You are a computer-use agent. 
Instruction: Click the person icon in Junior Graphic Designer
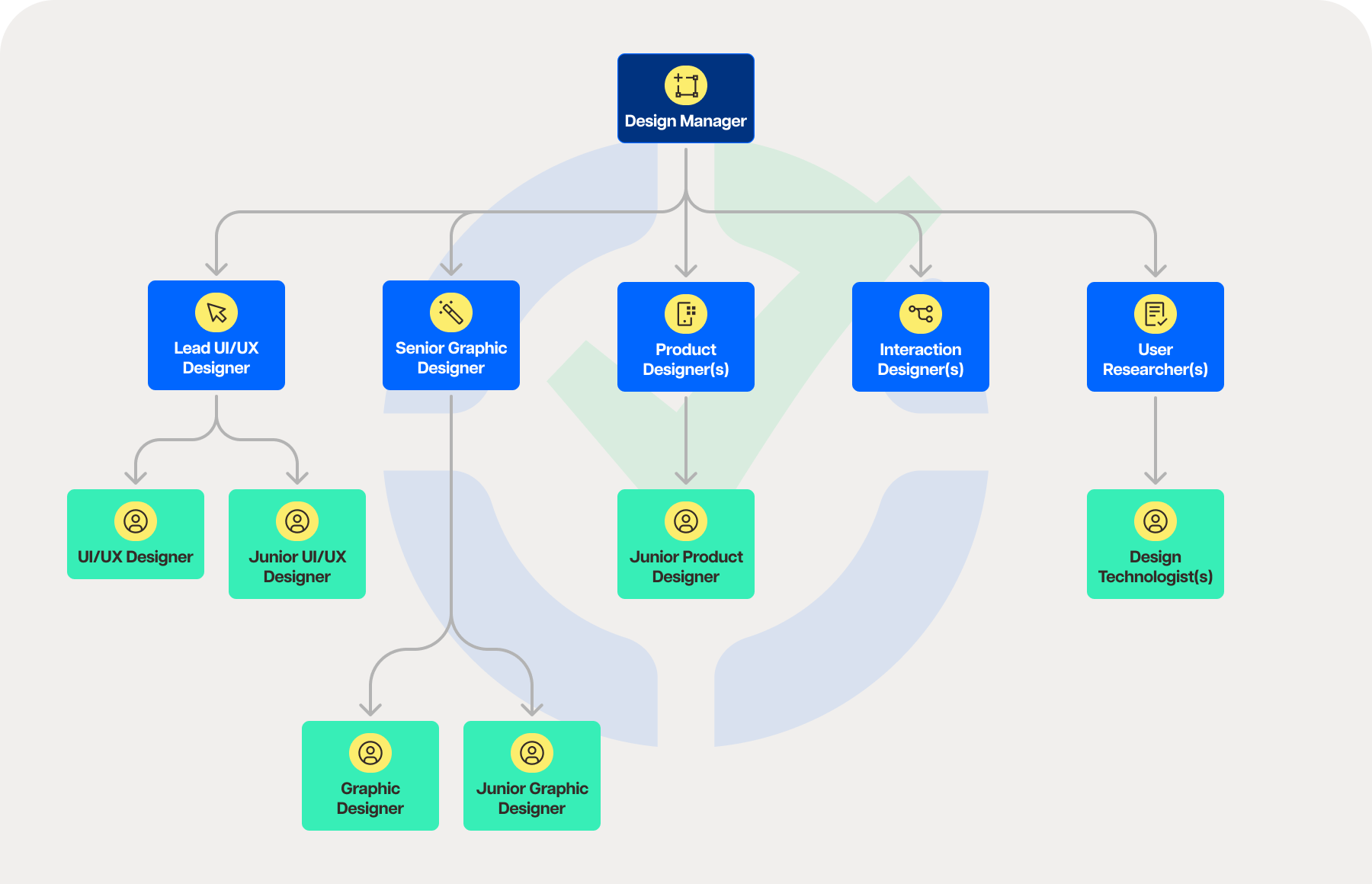[532, 753]
